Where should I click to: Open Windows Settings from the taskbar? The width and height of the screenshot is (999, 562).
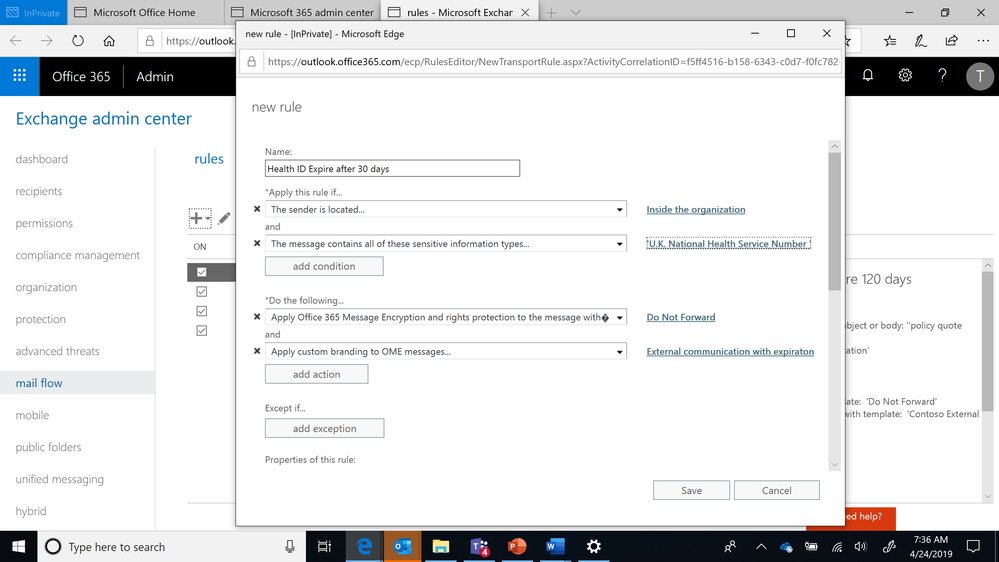coord(593,546)
